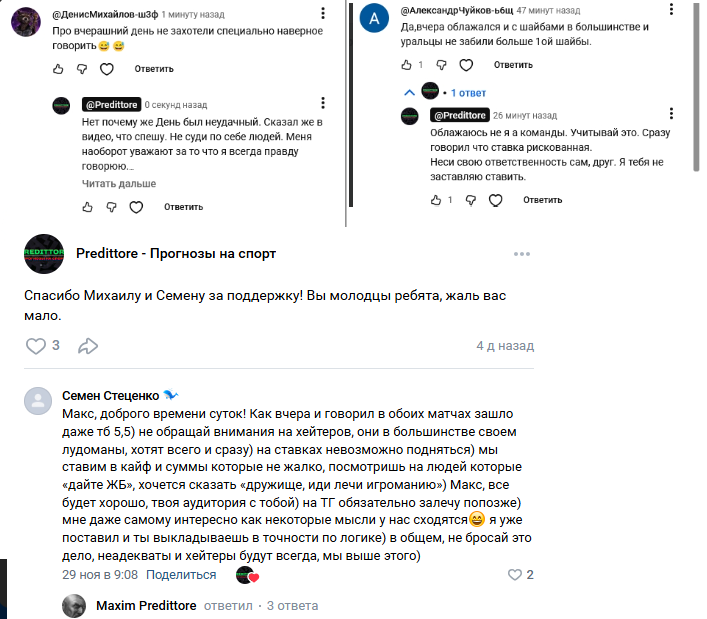This screenshot has height=619, width=707.
Task: Dislike АлександрЧуйков's comment about шайбы
Action: point(437,65)
